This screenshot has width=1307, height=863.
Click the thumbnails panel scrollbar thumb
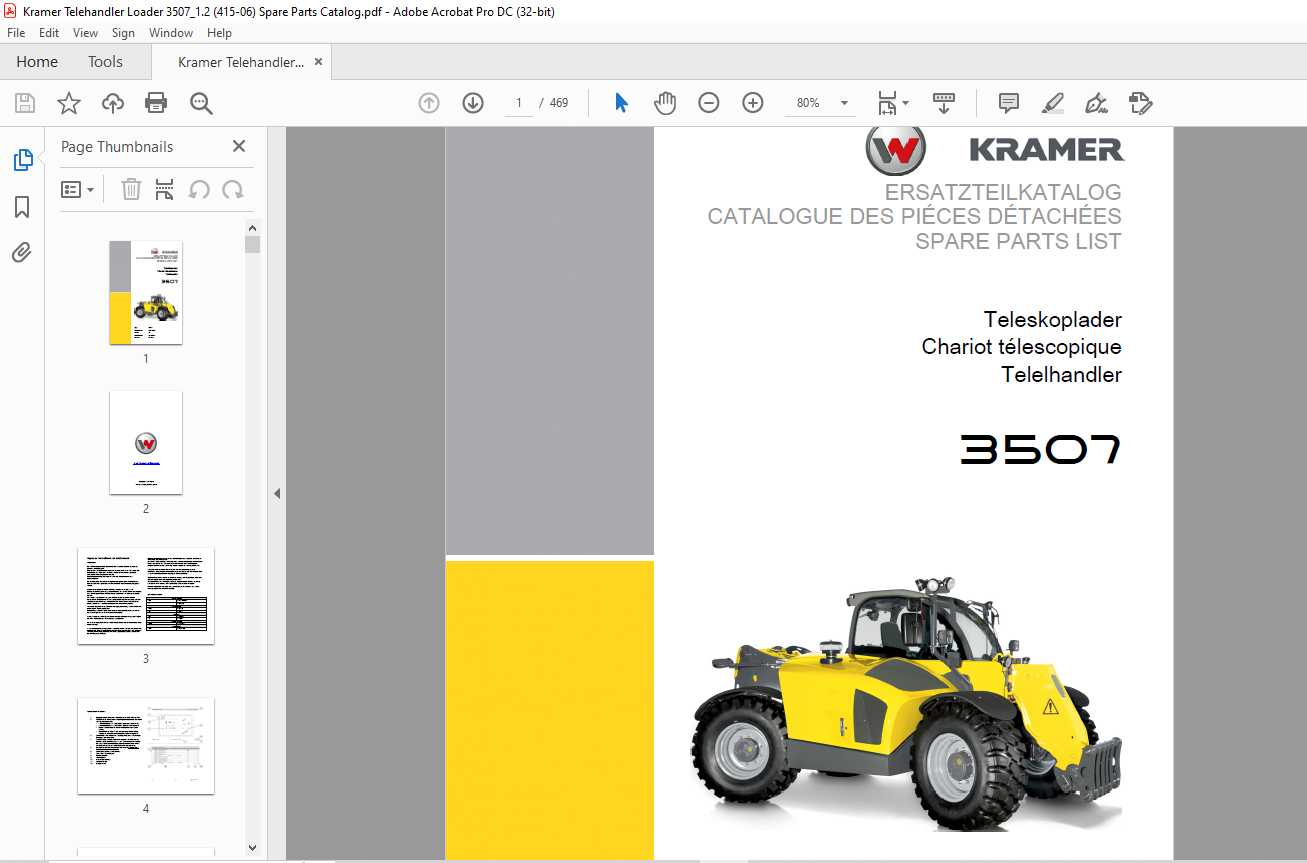(253, 244)
